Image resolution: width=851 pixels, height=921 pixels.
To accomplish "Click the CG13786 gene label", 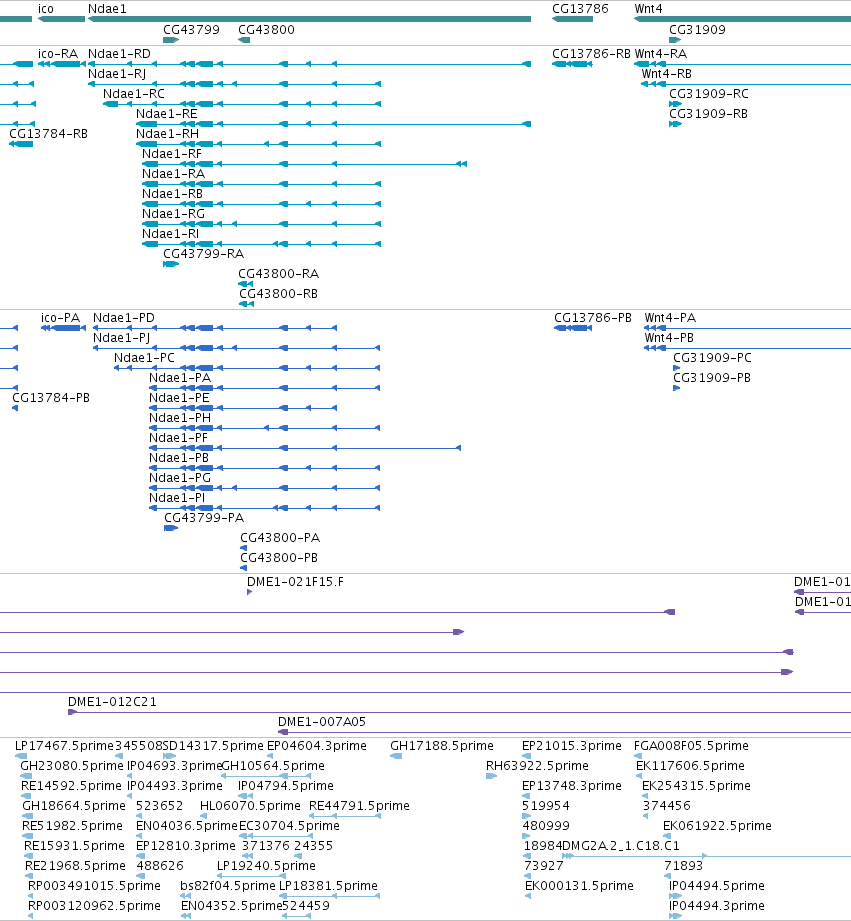I will point(580,9).
